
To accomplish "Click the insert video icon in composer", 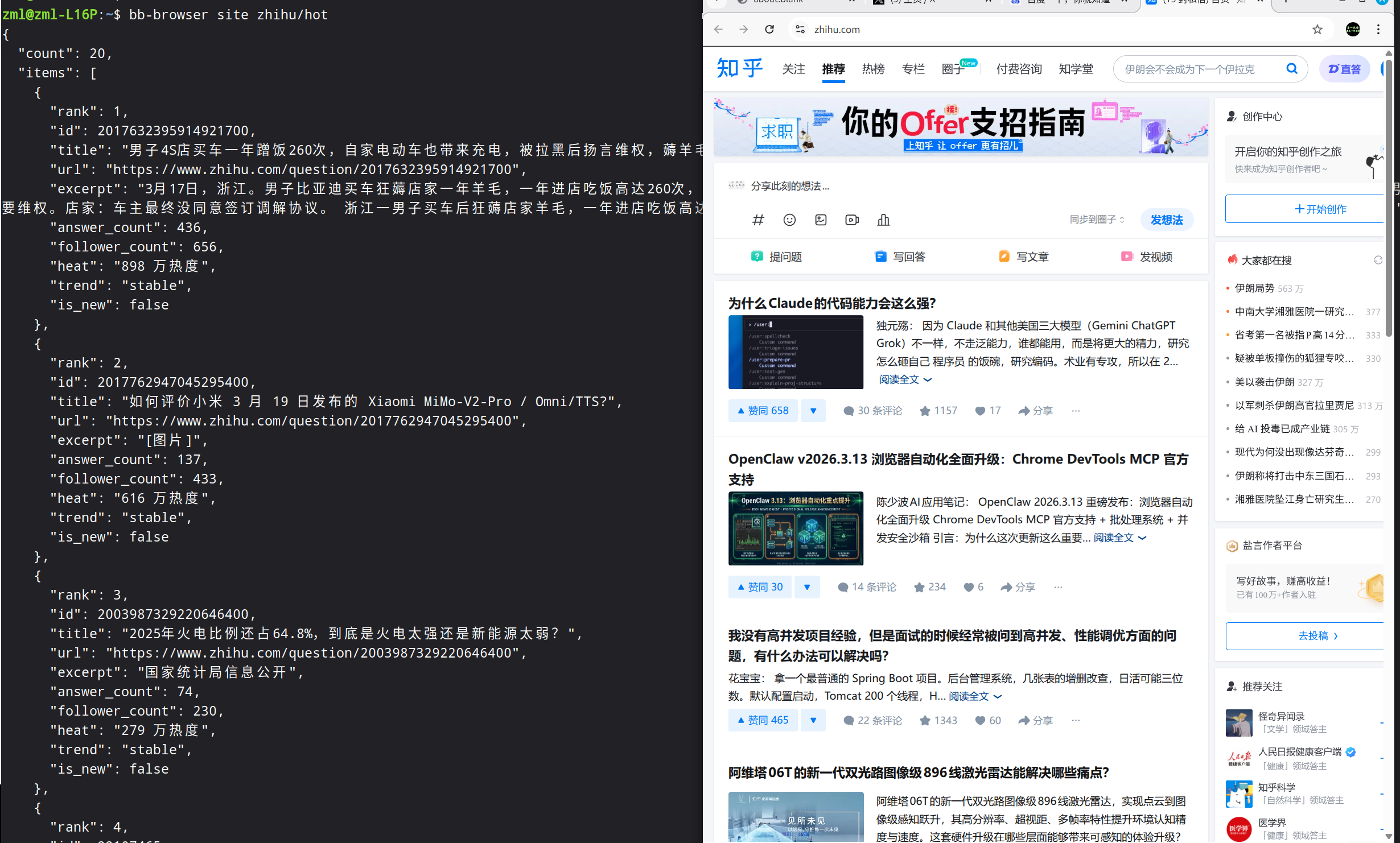I will point(852,220).
